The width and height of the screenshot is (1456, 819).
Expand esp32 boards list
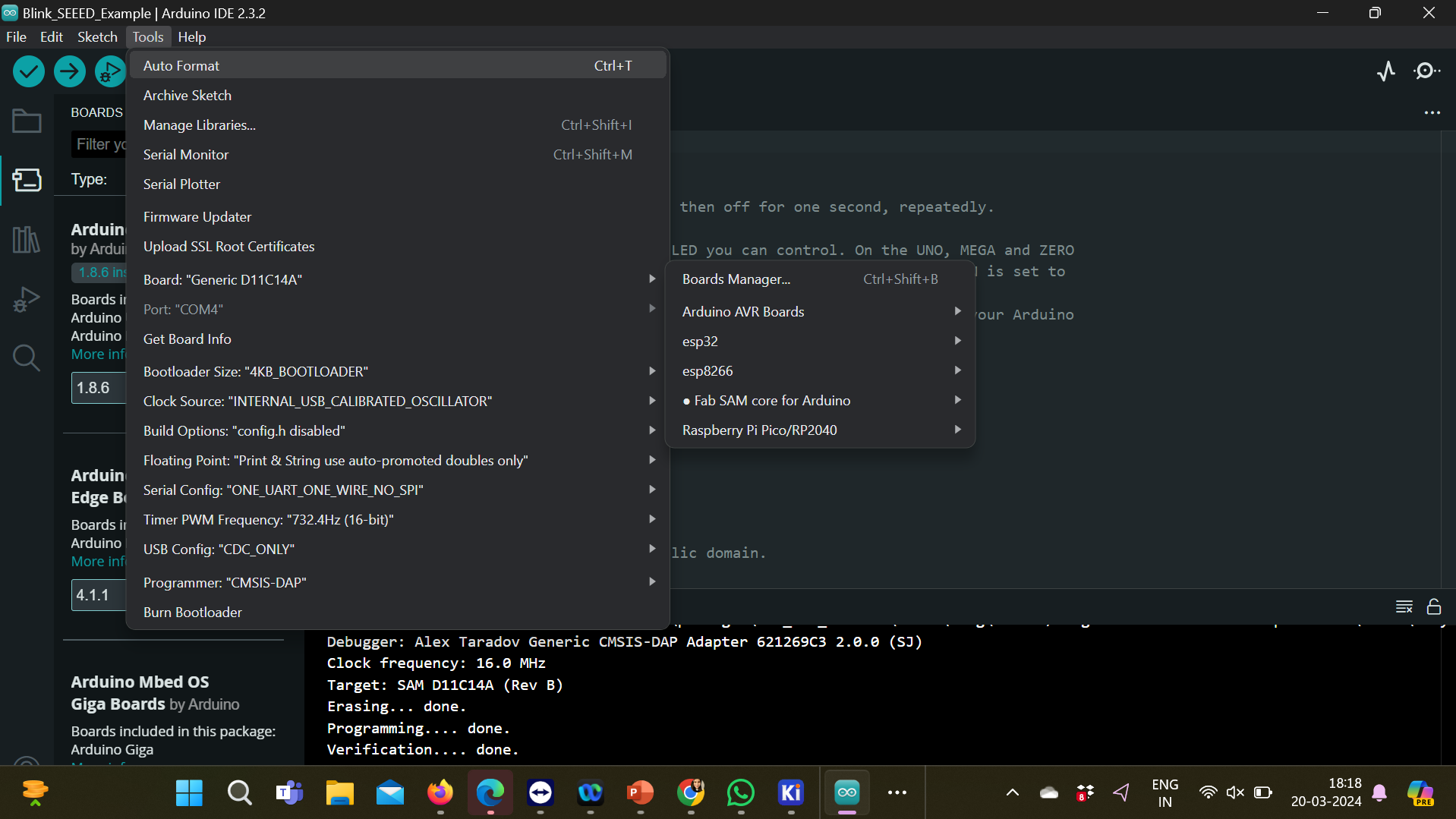coord(820,341)
